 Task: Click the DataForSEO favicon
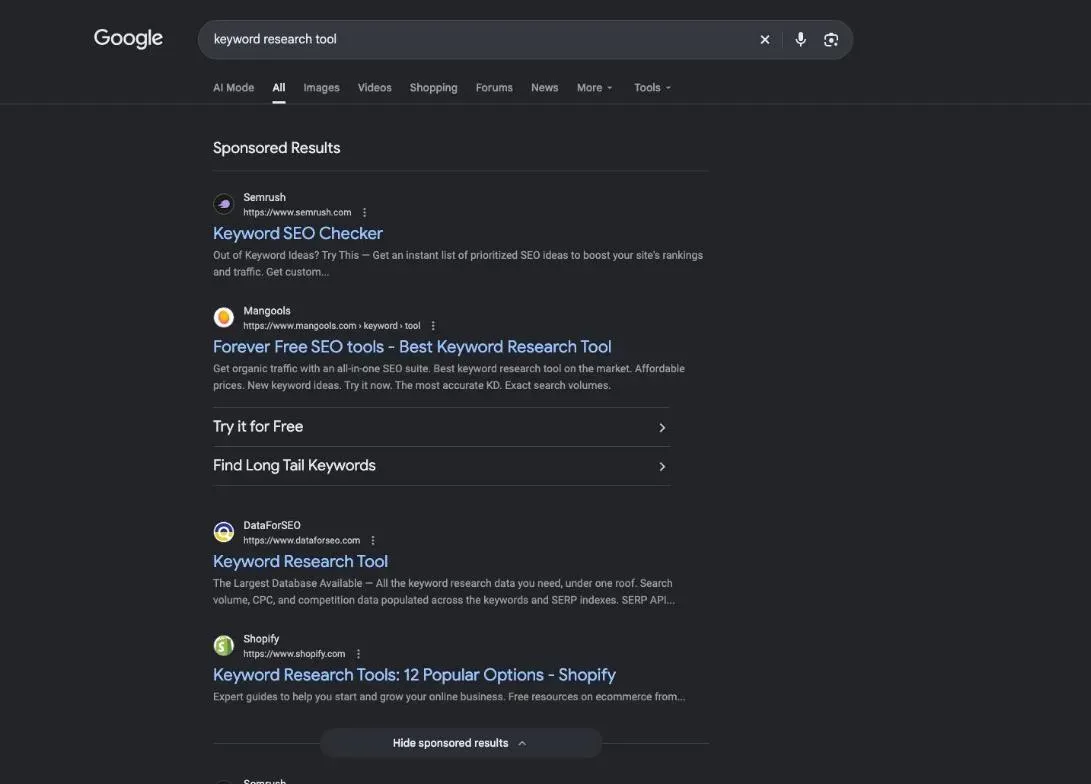click(x=223, y=532)
